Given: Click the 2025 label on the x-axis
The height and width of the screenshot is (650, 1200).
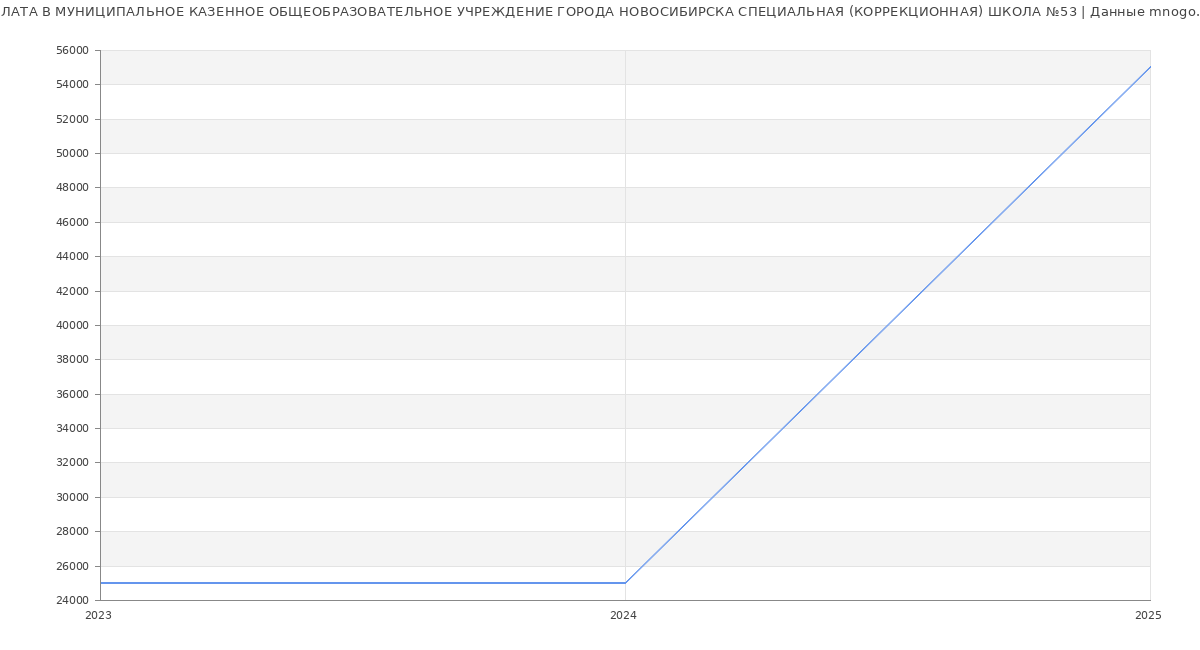Looking at the screenshot, I should tap(1147, 616).
